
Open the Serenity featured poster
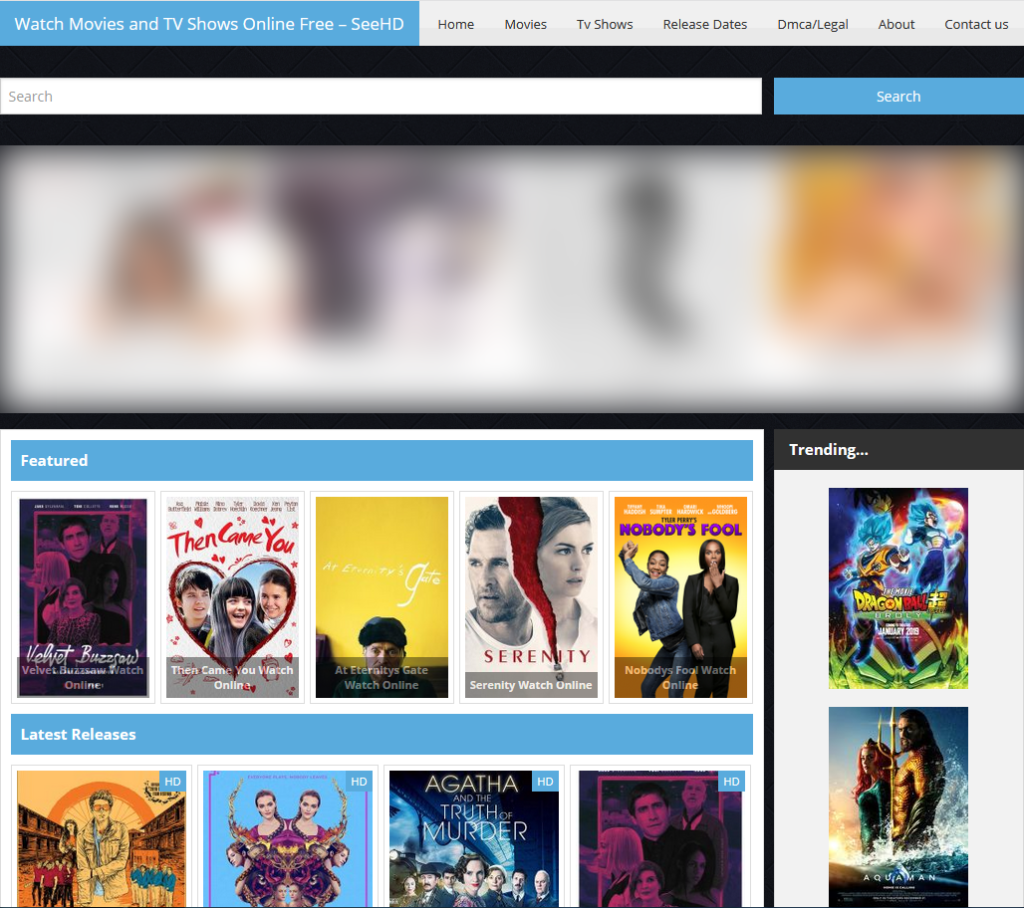click(x=531, y=597)
